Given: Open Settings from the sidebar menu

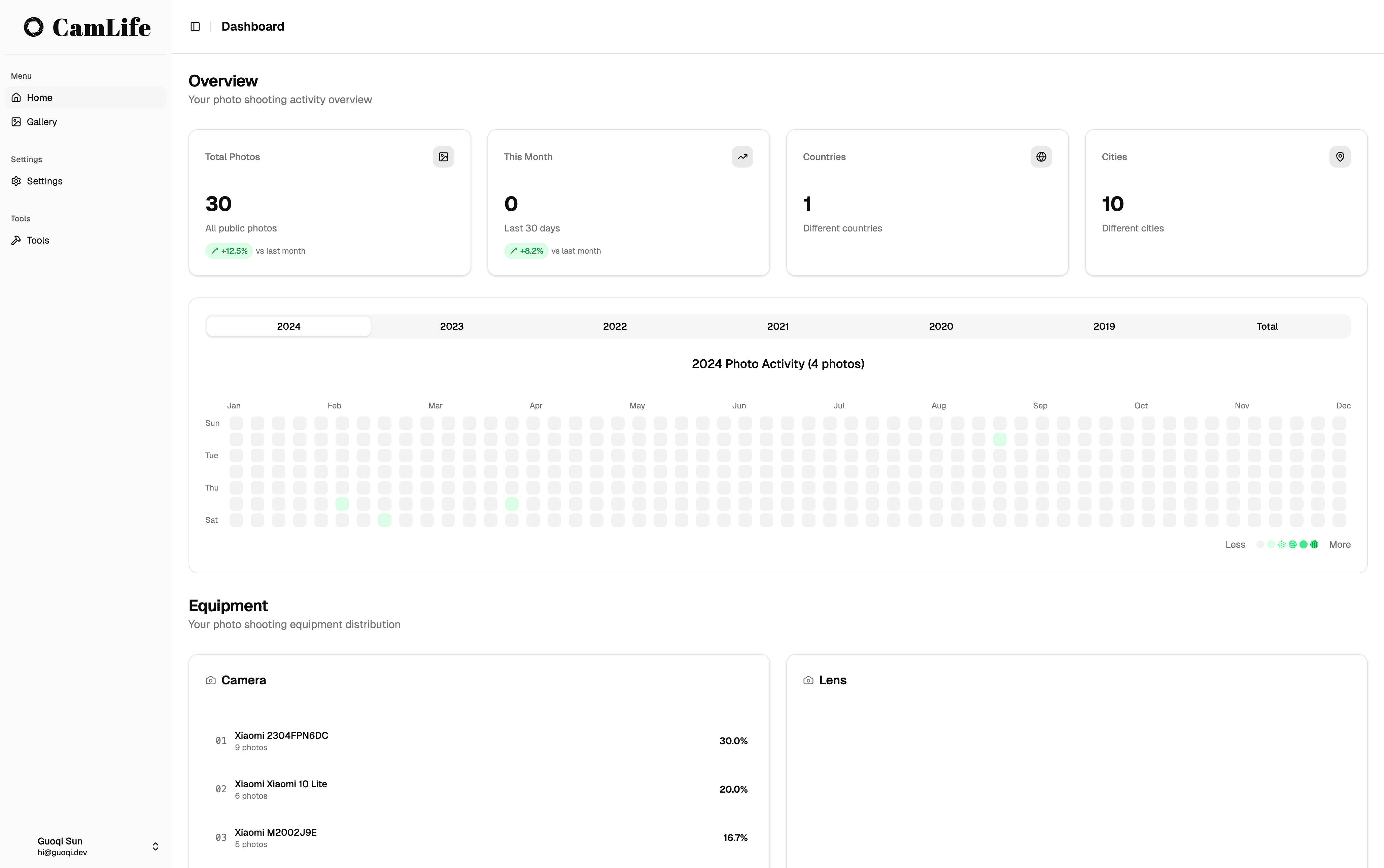Looking at the screenshot, I should [44, 181].
